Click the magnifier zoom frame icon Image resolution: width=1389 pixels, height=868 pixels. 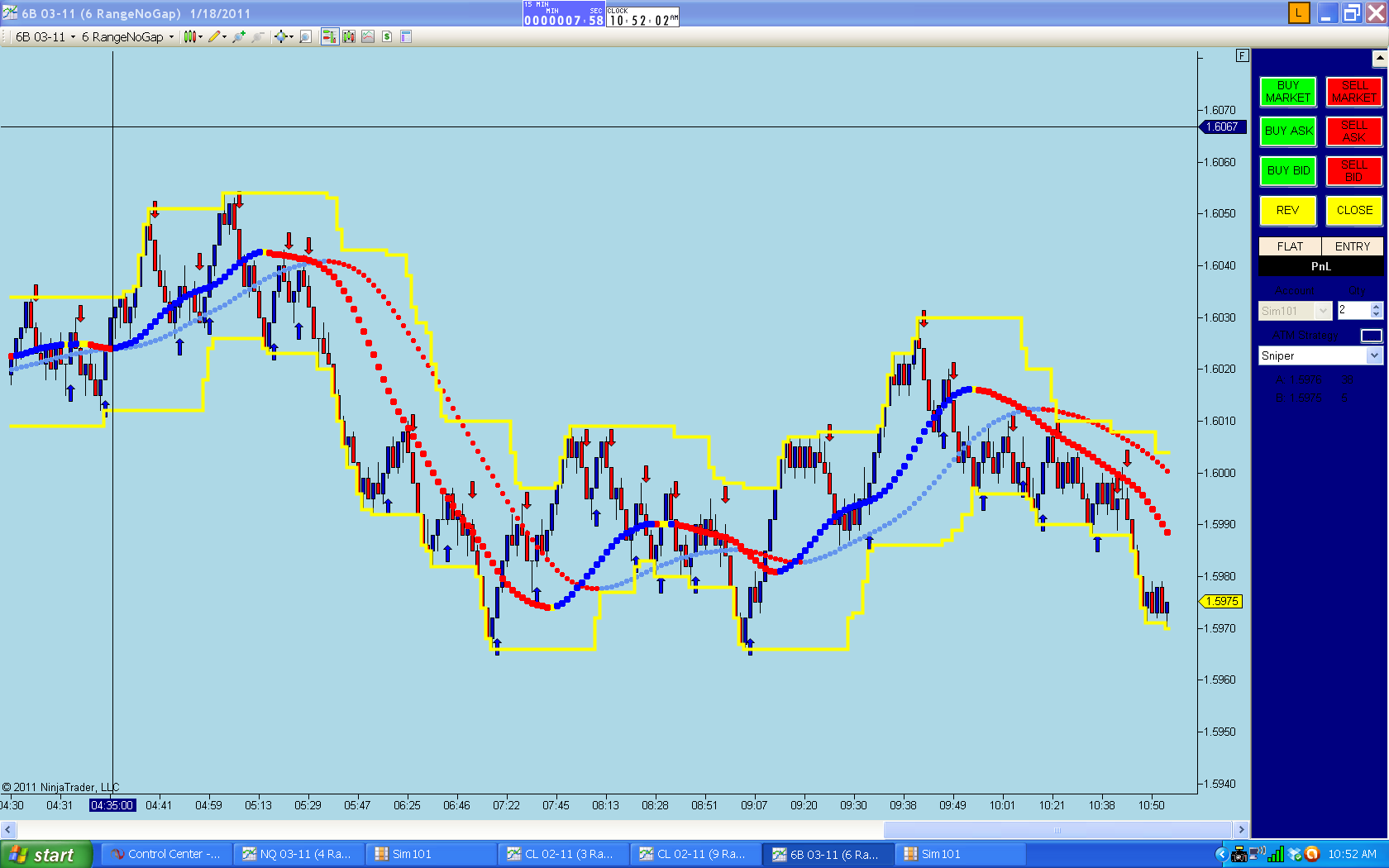pyautogui.click(x=306, y=36)
